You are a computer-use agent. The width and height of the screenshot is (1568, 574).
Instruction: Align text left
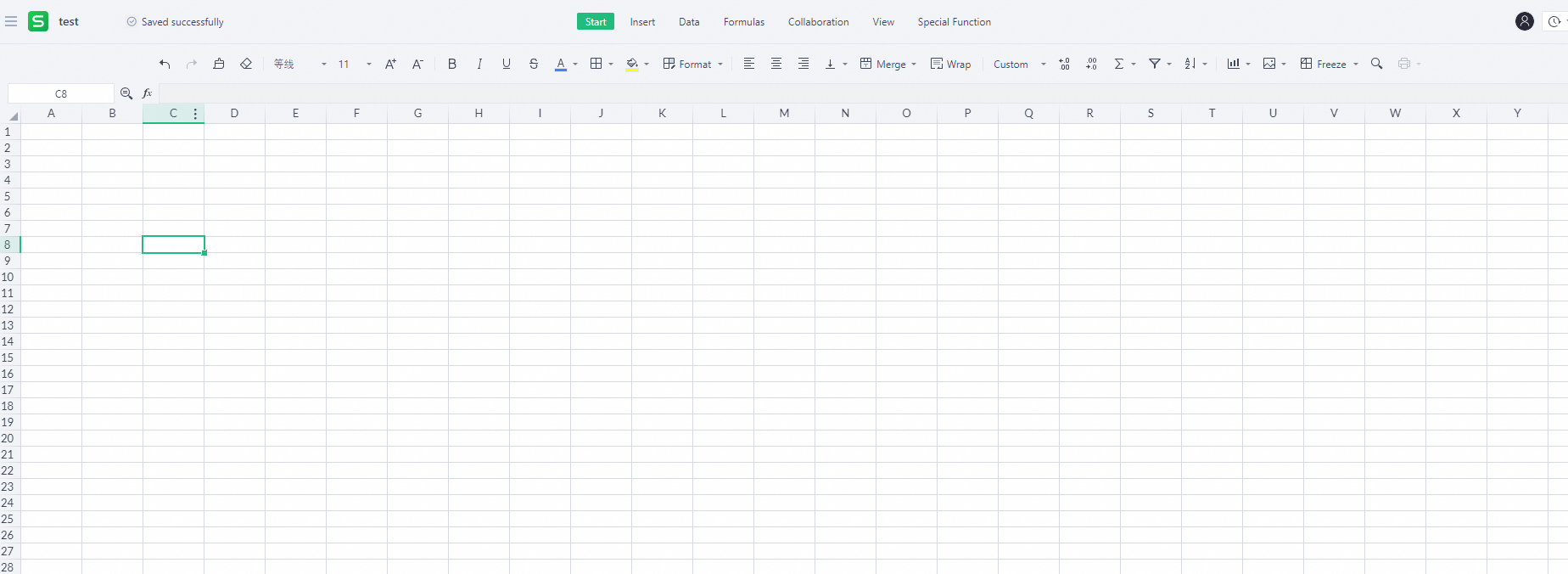749,64
